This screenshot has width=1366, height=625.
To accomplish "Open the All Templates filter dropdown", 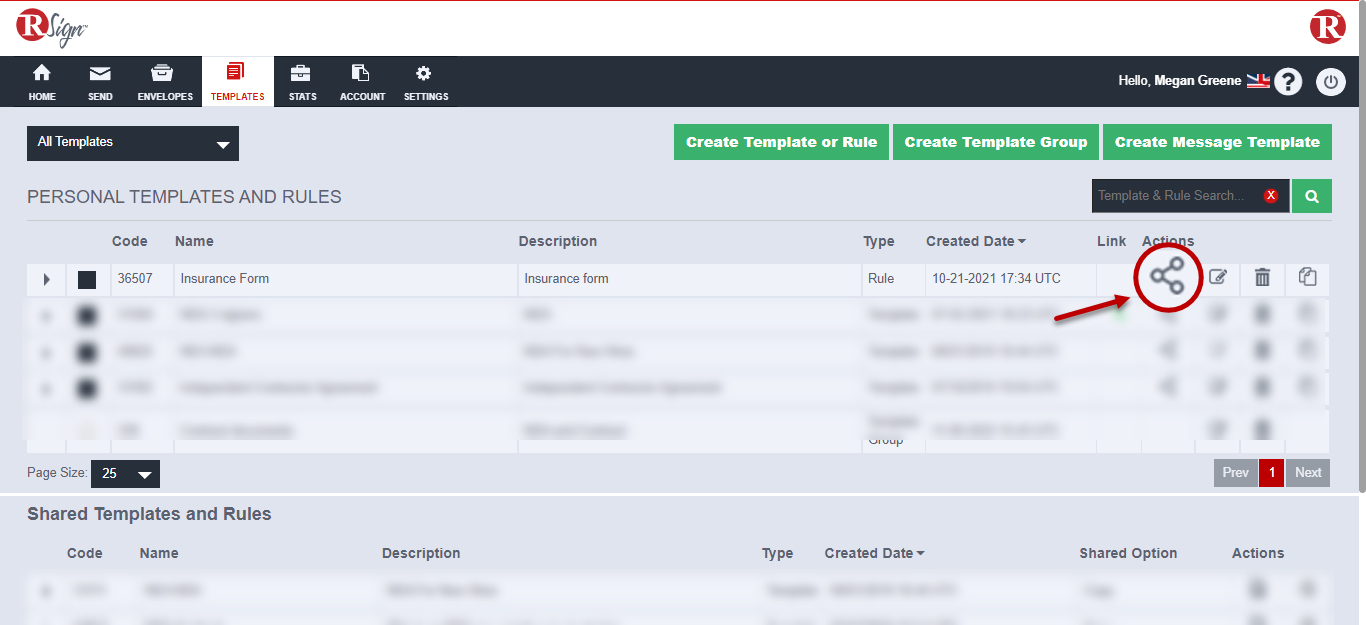I will (133, 143).
